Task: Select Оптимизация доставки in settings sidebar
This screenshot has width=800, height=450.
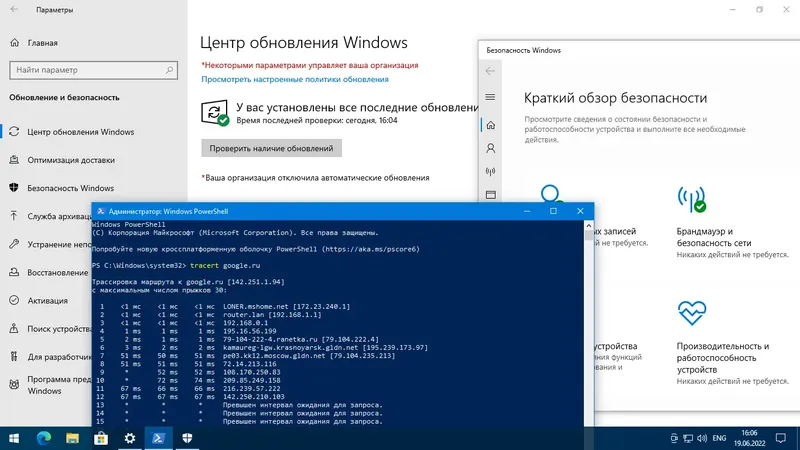Action: (71, 160)
